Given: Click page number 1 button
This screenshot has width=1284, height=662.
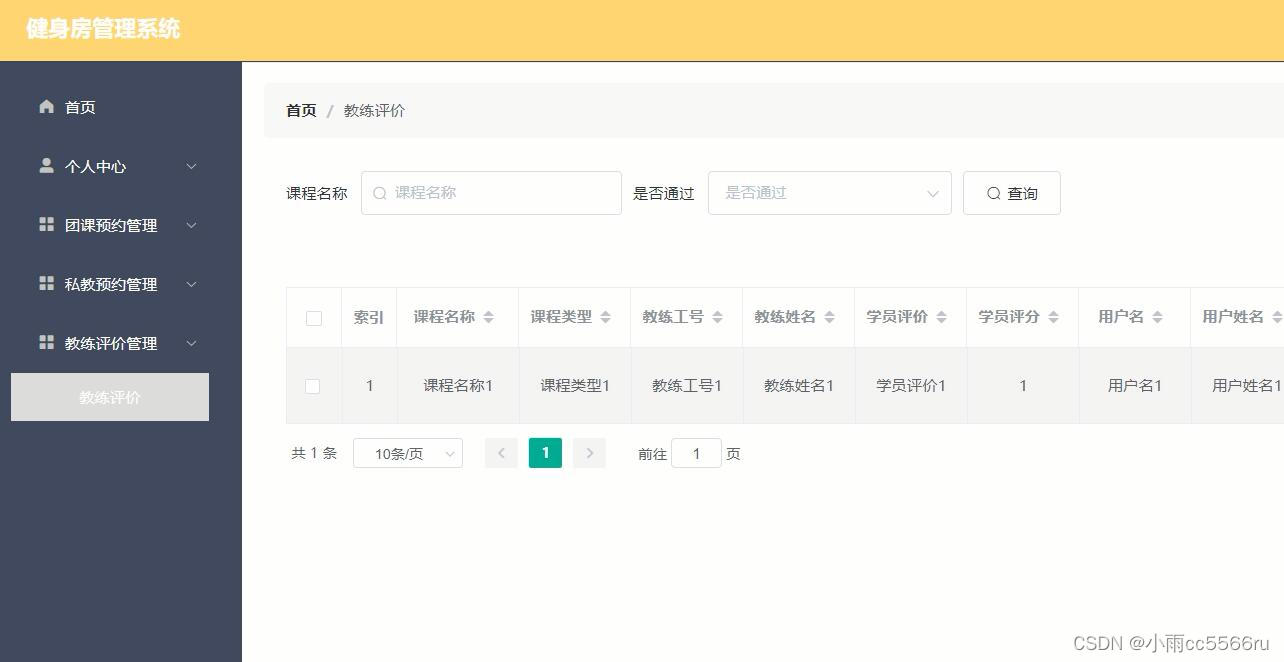Looking at the screenshot, I should pyautogui.click(x=545, y=453).
